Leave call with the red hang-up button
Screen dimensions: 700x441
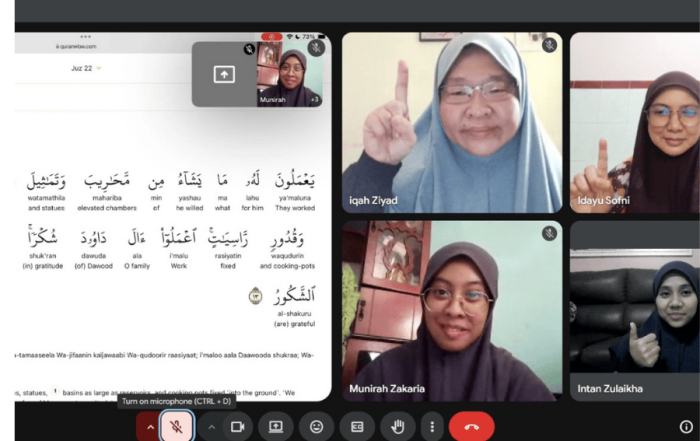[471, 427]
